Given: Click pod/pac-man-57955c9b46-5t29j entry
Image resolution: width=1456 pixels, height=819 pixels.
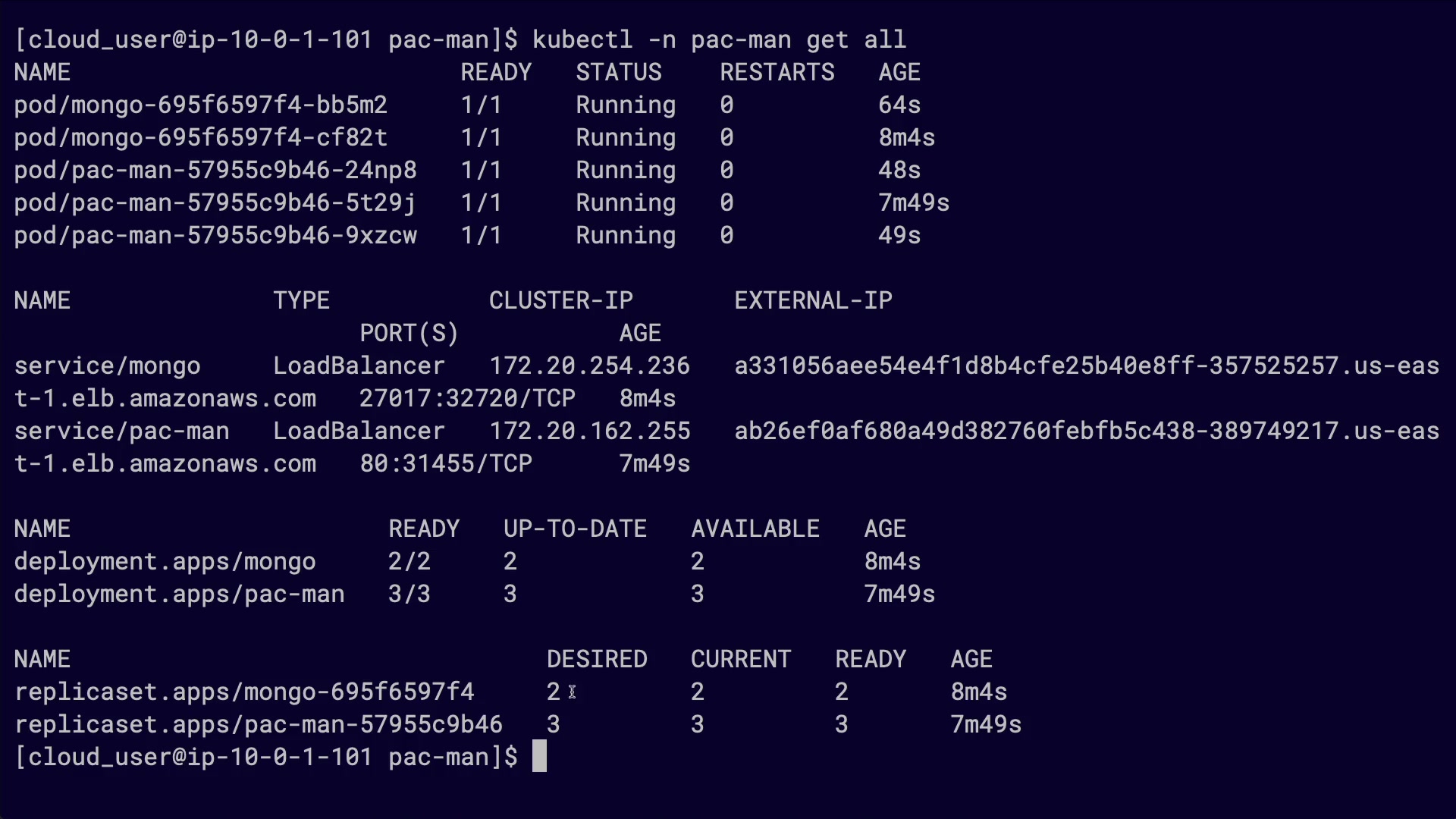Looking at the screenshot, I should coord(215,202).
